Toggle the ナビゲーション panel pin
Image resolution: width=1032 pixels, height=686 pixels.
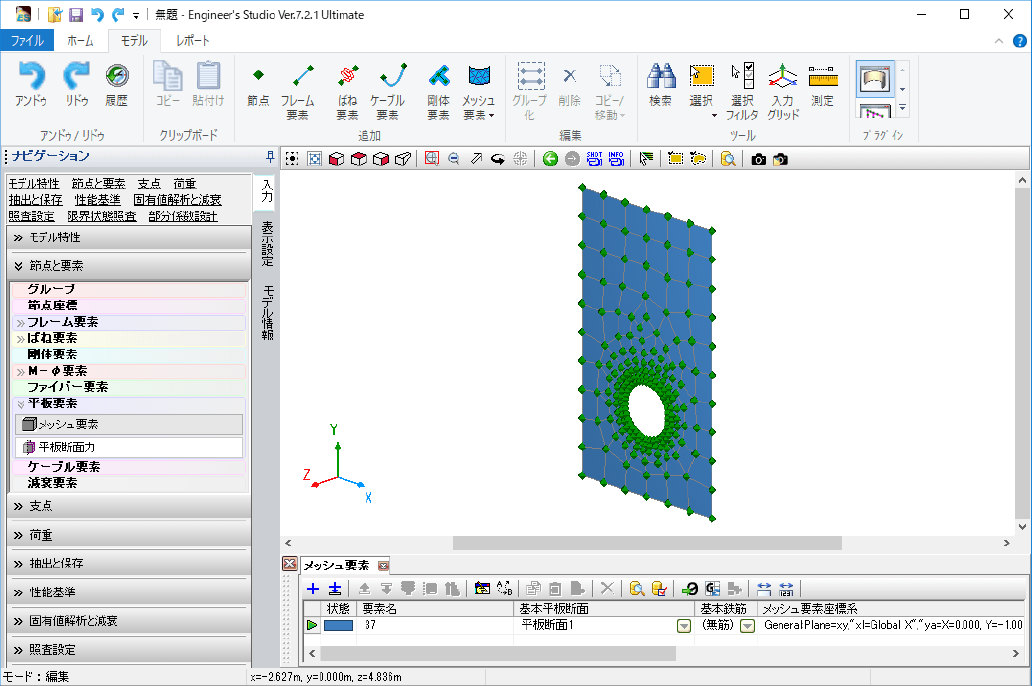[269, 156]
